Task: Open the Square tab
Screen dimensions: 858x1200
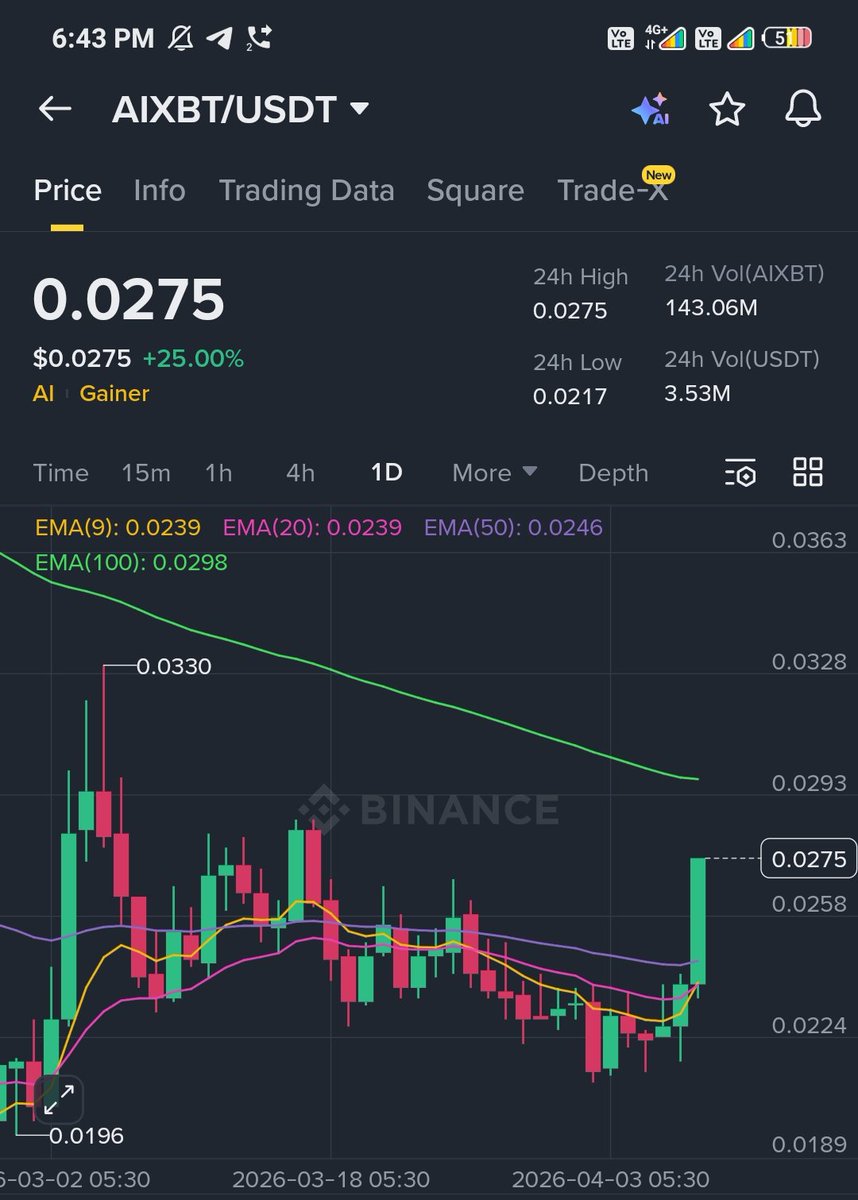Action: [476, 190]
